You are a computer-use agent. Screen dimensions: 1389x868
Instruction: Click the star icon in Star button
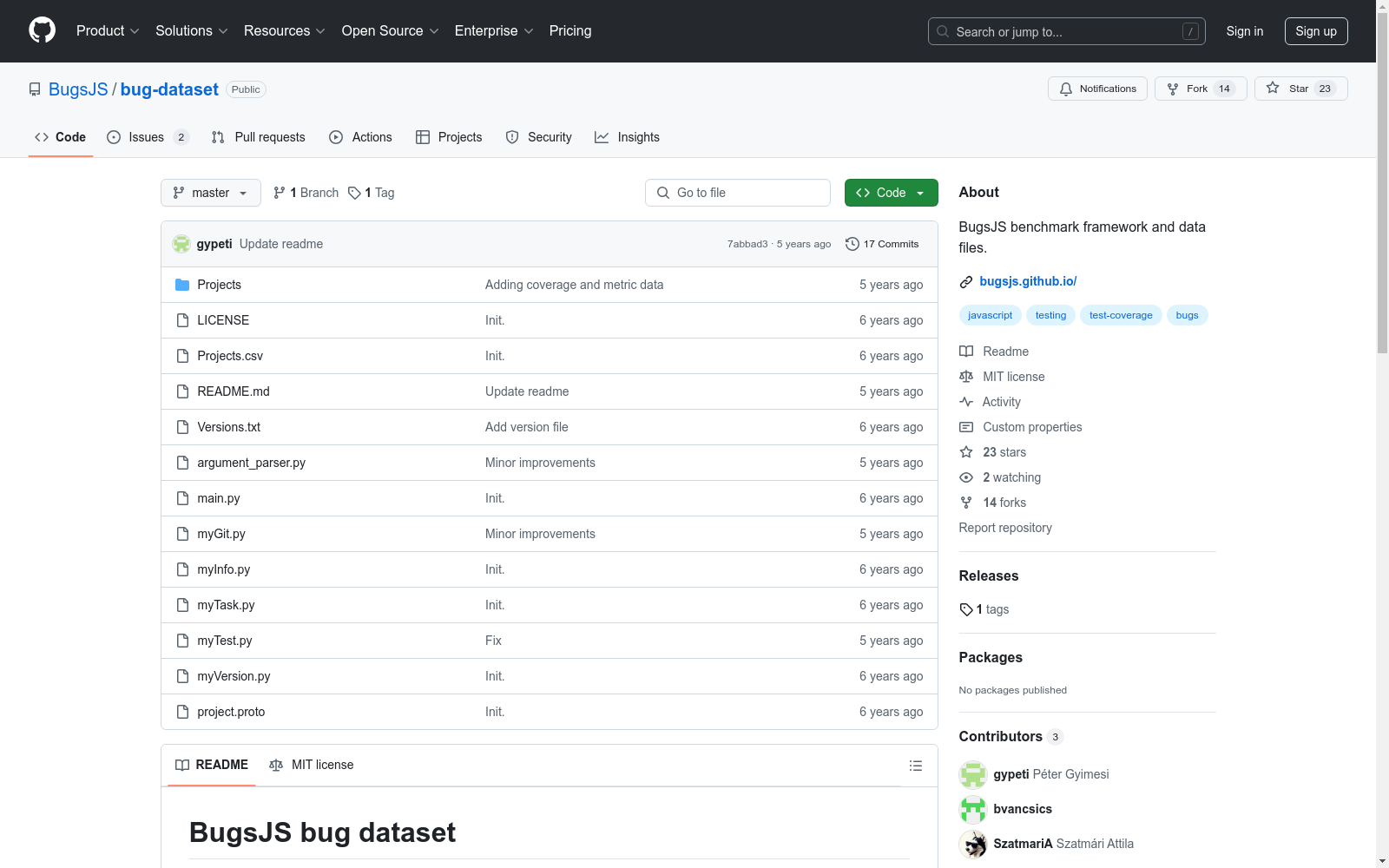[1273, 88]
